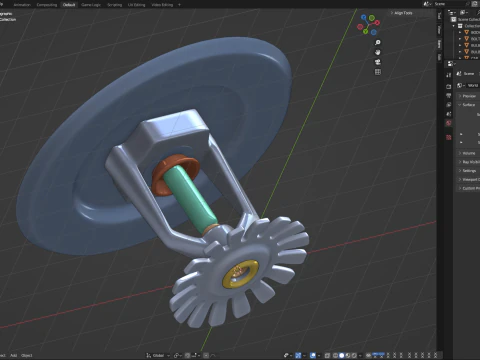This screenshot has width=480, height=360.
Task: Click the World name field
Action: (473, 86)
